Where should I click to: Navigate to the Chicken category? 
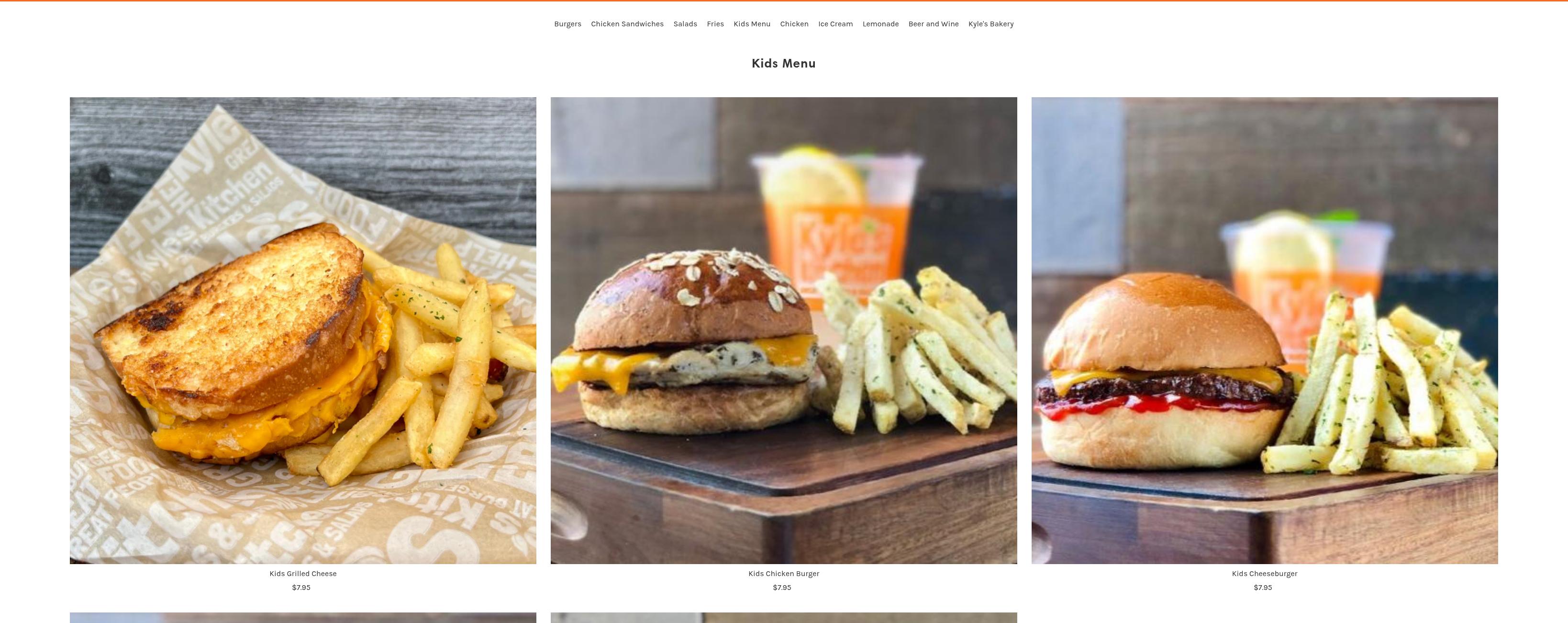click(x=794, y=24)
